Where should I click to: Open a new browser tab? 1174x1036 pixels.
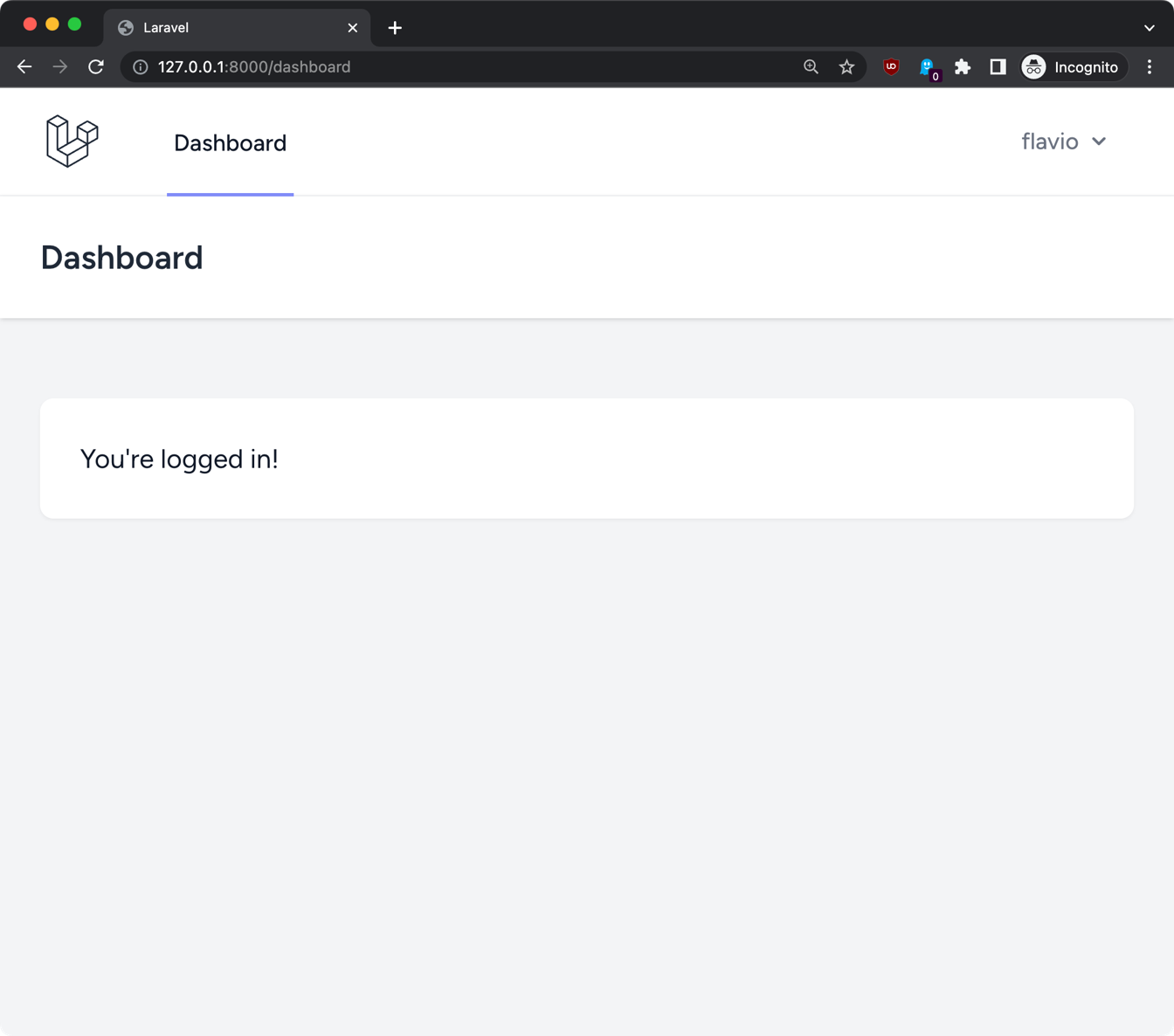(395, 28)
